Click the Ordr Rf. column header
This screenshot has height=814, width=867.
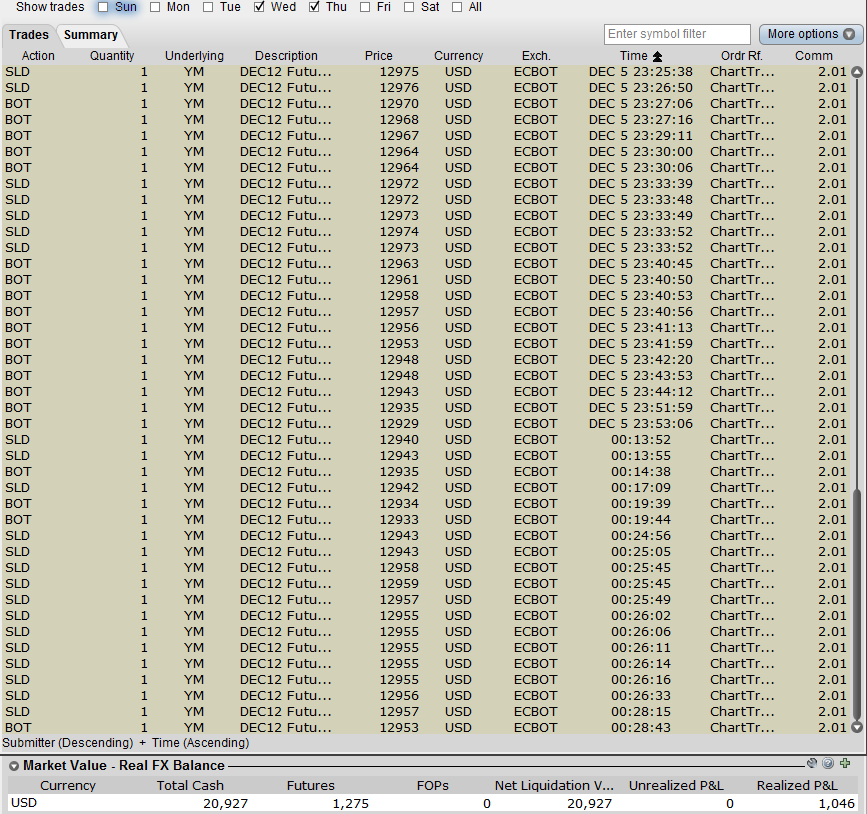(x=741, y=56)
